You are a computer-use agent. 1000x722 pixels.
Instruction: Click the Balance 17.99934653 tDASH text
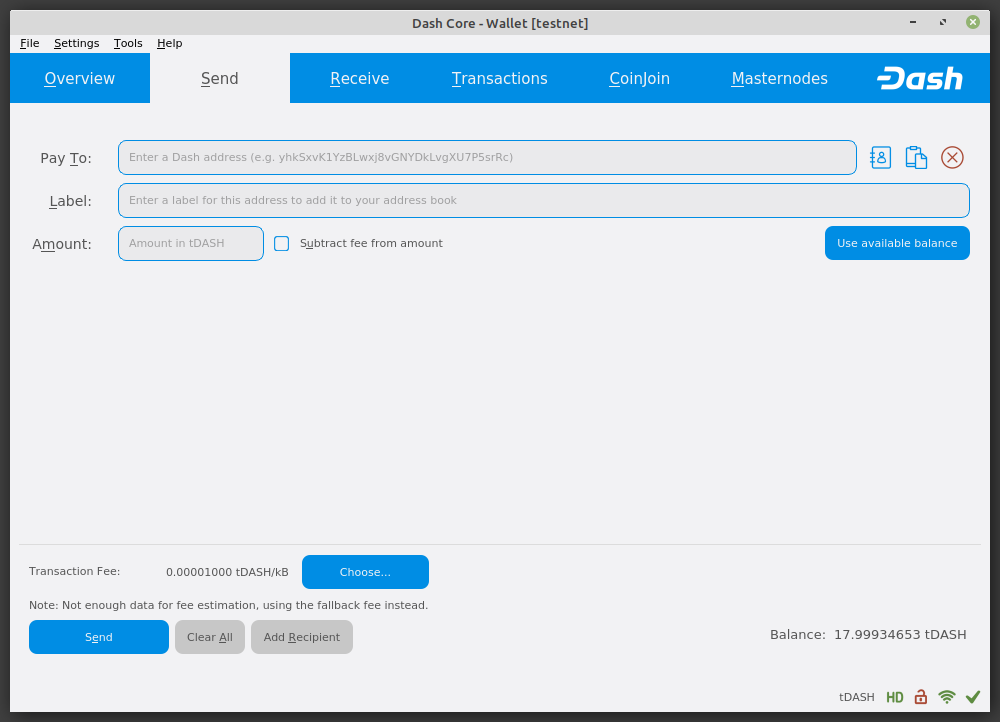pos(868,635)
